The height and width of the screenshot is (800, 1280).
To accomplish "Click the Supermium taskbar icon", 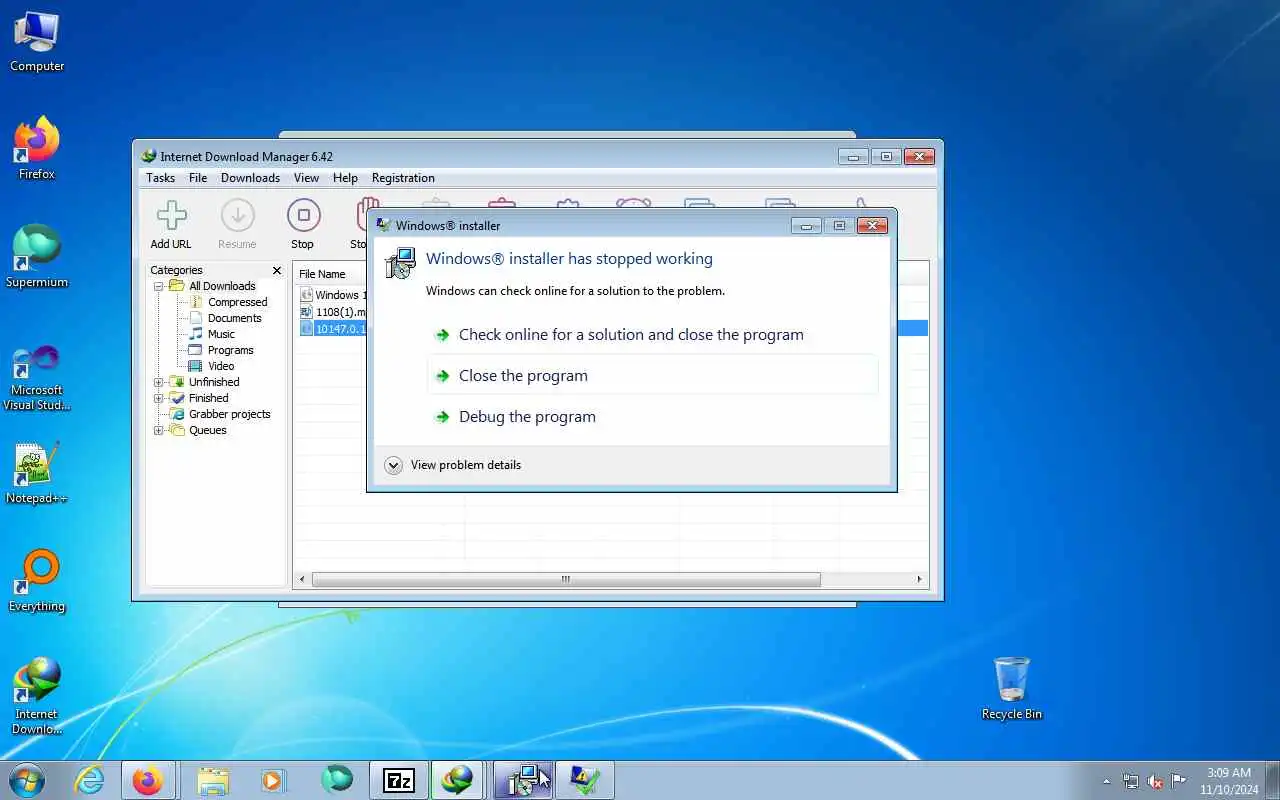I will [x=337, y=780].
